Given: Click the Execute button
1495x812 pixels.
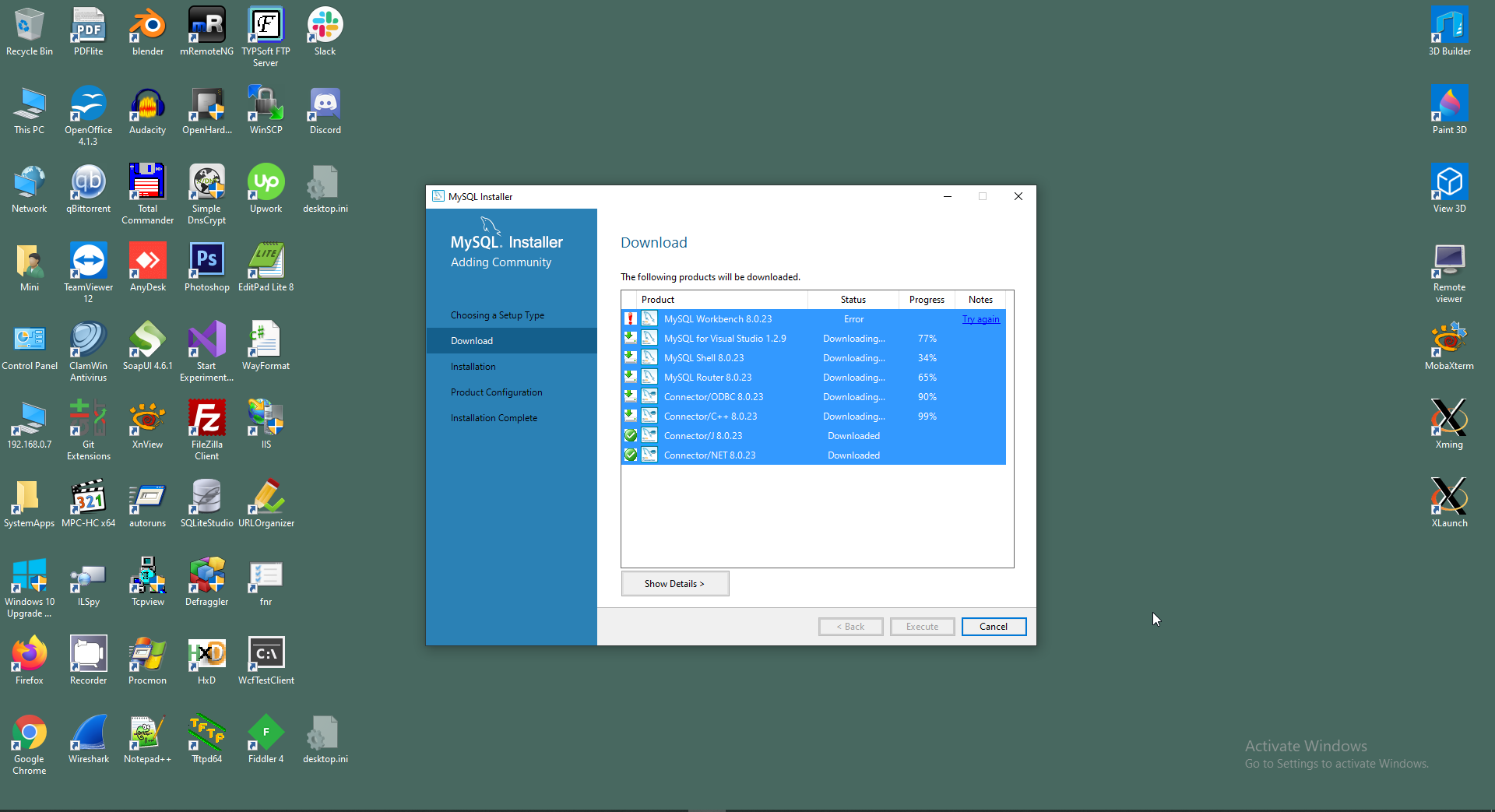Looking at the screenshot, I should pos(922,627).
